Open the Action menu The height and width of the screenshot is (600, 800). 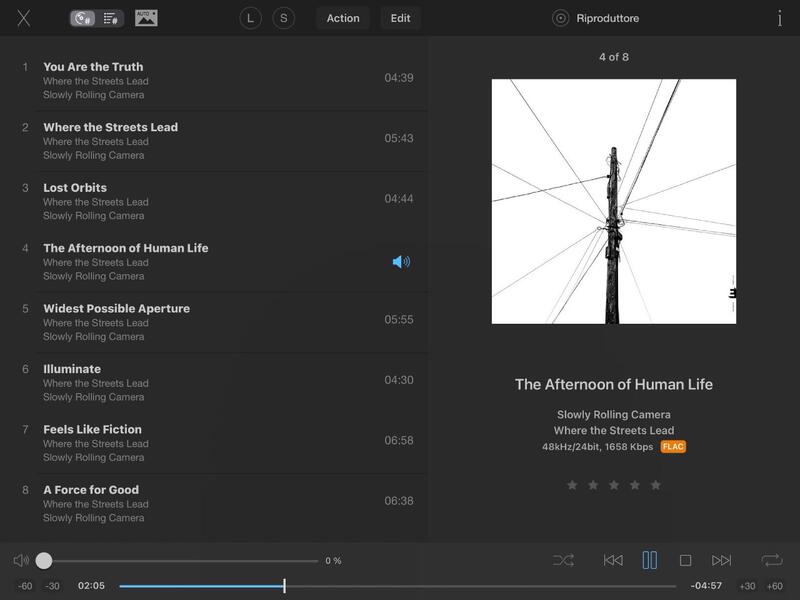point(343,18)
